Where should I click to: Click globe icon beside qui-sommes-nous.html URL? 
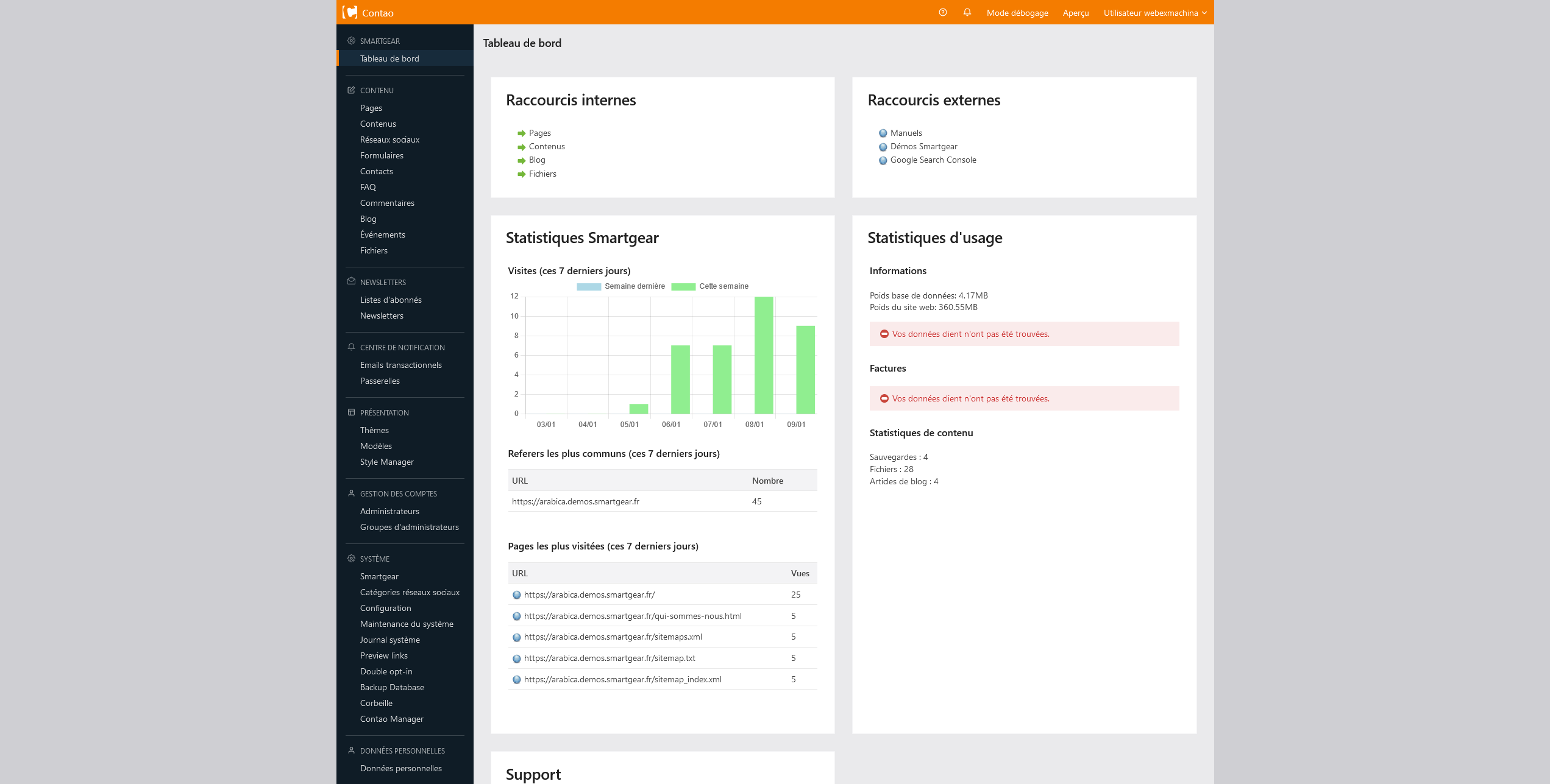(516, 616)
